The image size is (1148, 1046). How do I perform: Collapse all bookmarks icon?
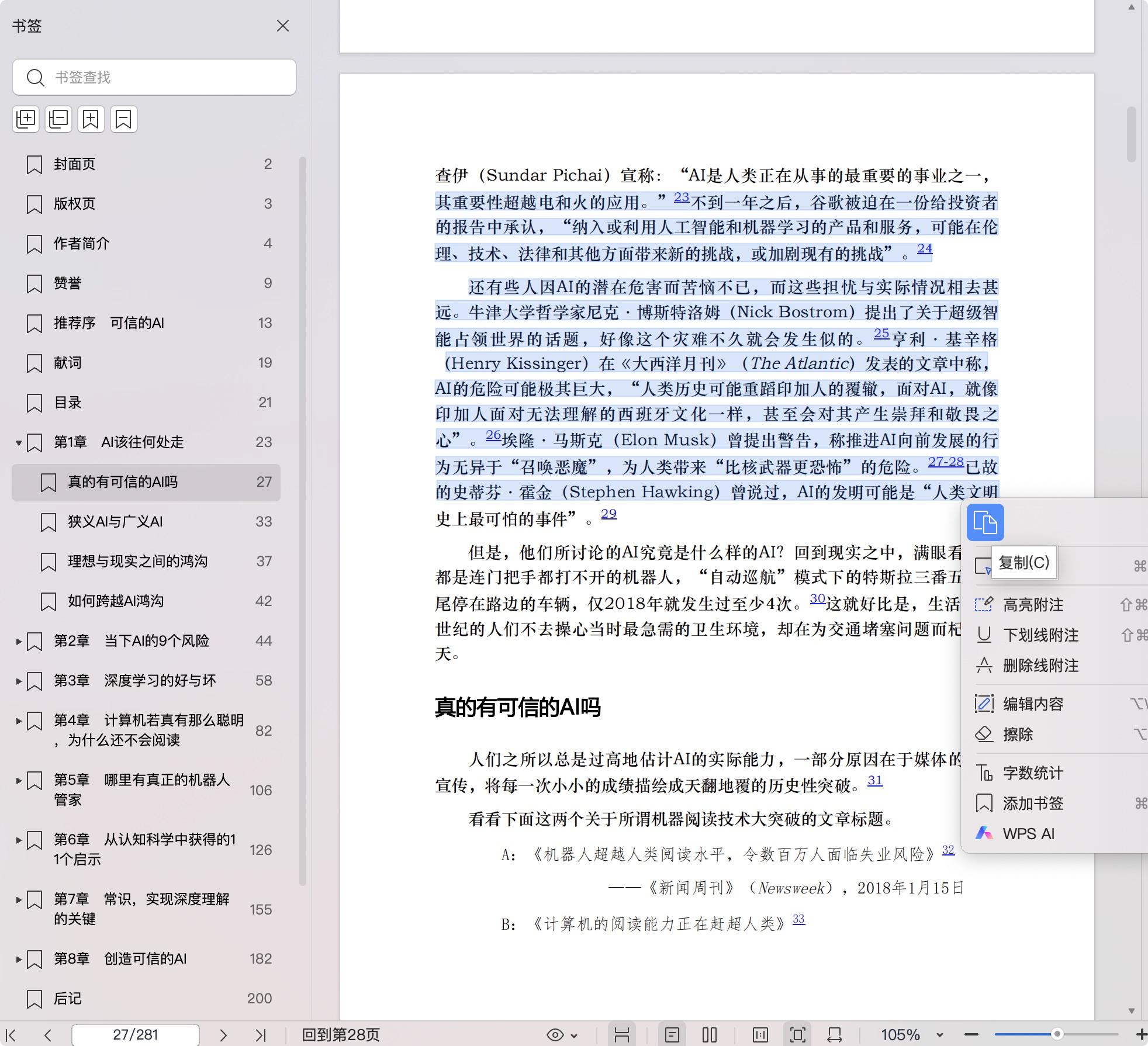pyautogui.click(x=58, y=119)
